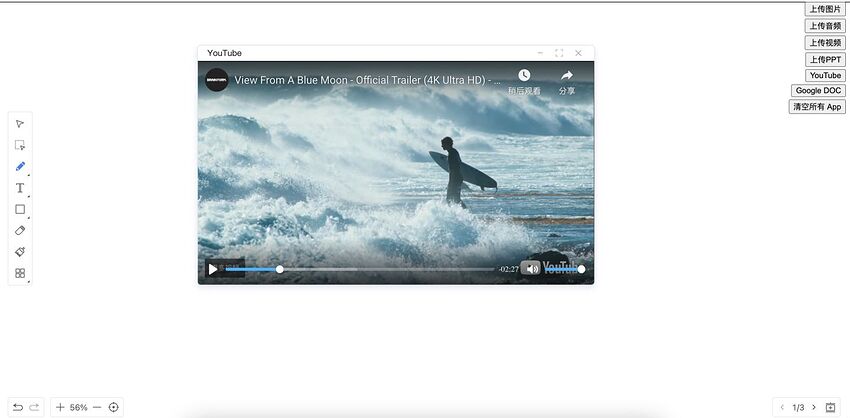
Task: Click the 上传PPT button
Action: (x=825, y=60)
